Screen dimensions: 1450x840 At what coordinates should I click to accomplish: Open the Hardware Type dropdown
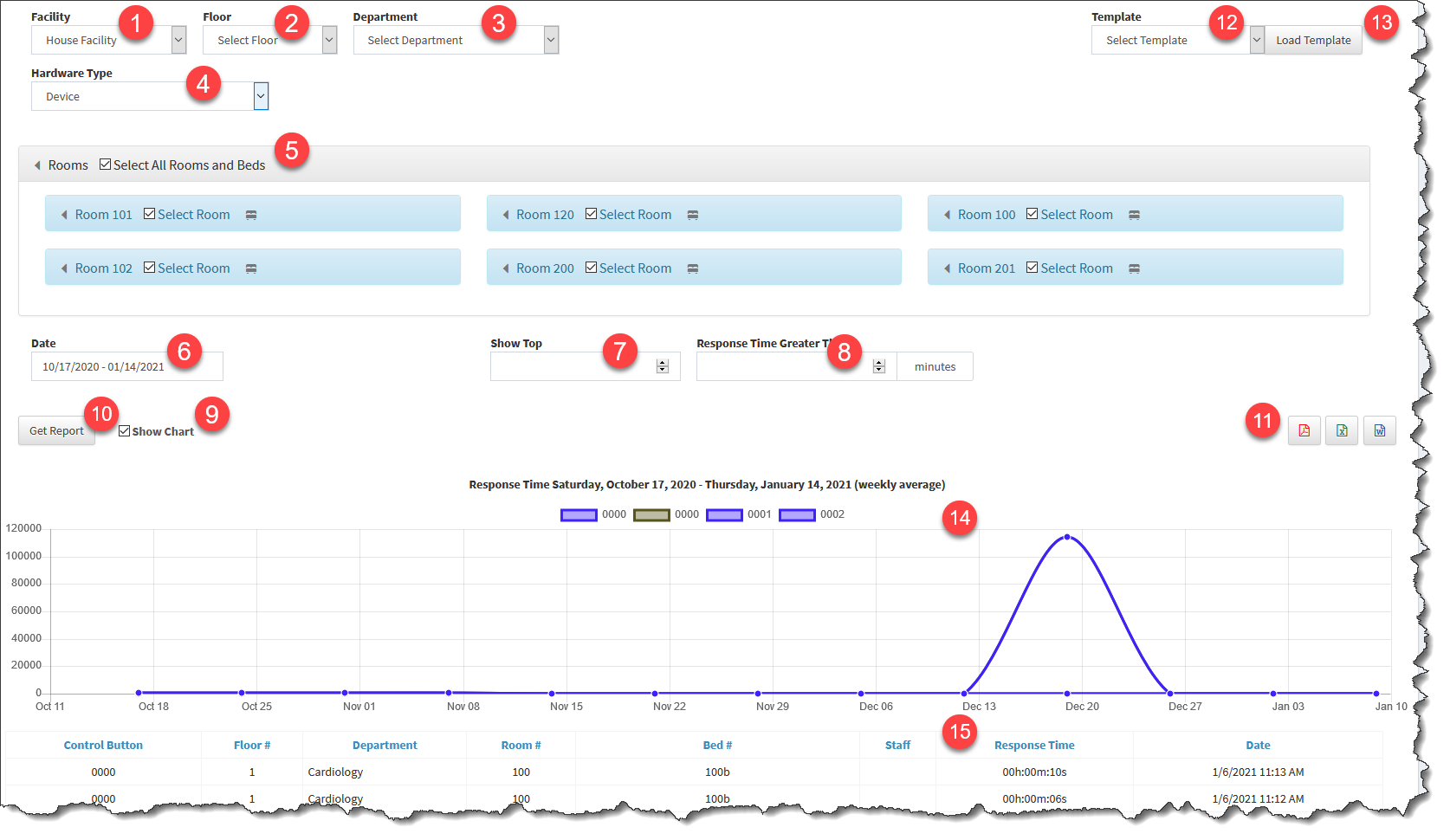click(150, 96)
